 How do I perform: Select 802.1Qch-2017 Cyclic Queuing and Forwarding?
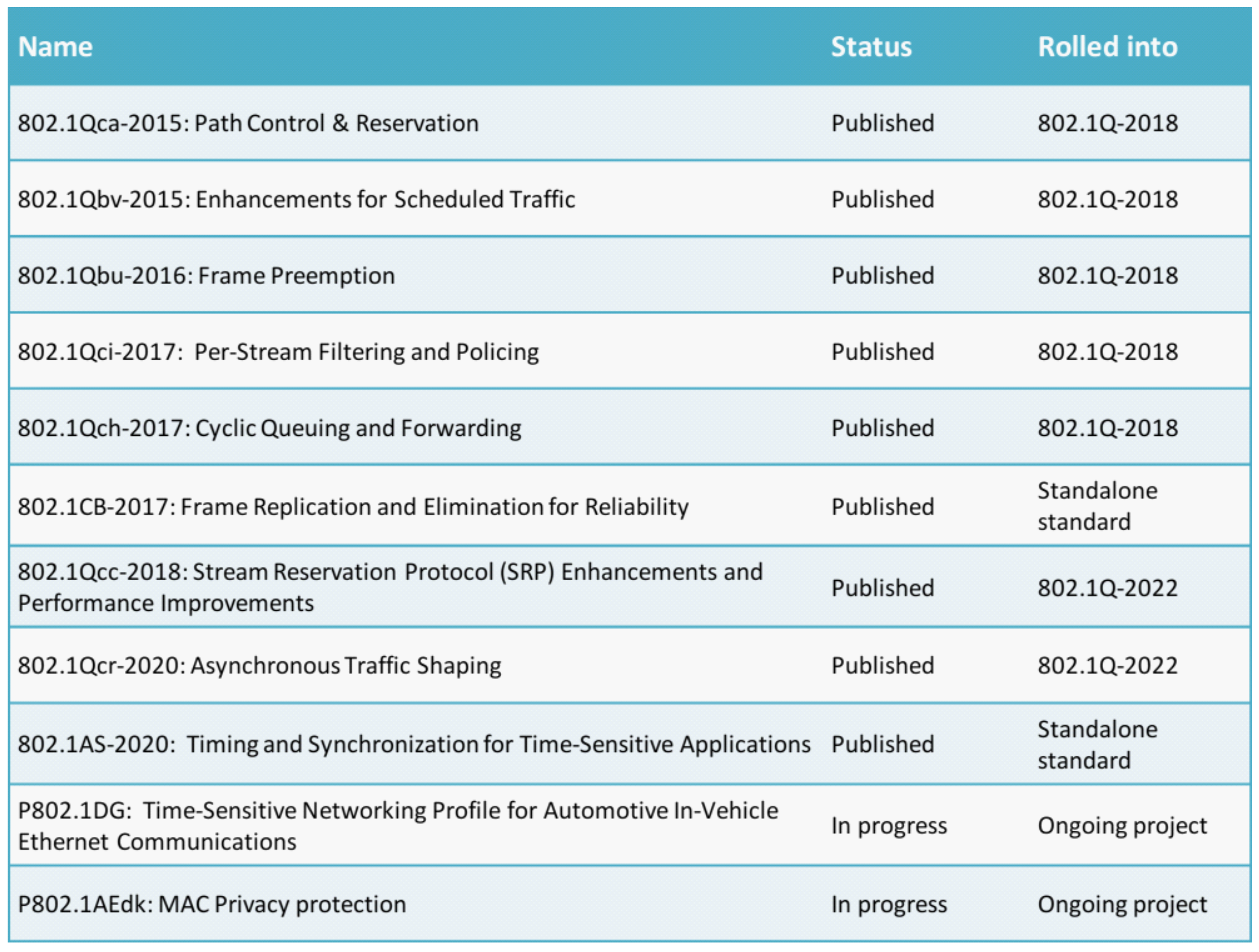click(269, 428)
